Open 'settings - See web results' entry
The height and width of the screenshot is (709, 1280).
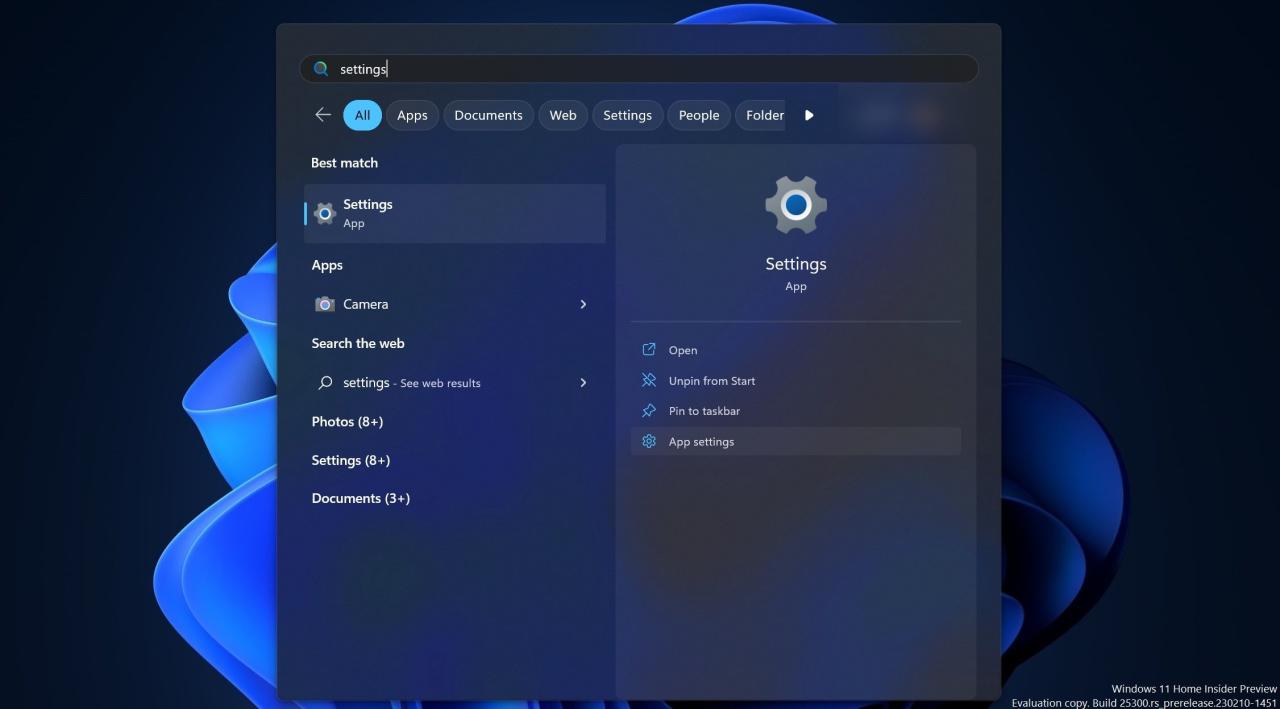(455, 383)
